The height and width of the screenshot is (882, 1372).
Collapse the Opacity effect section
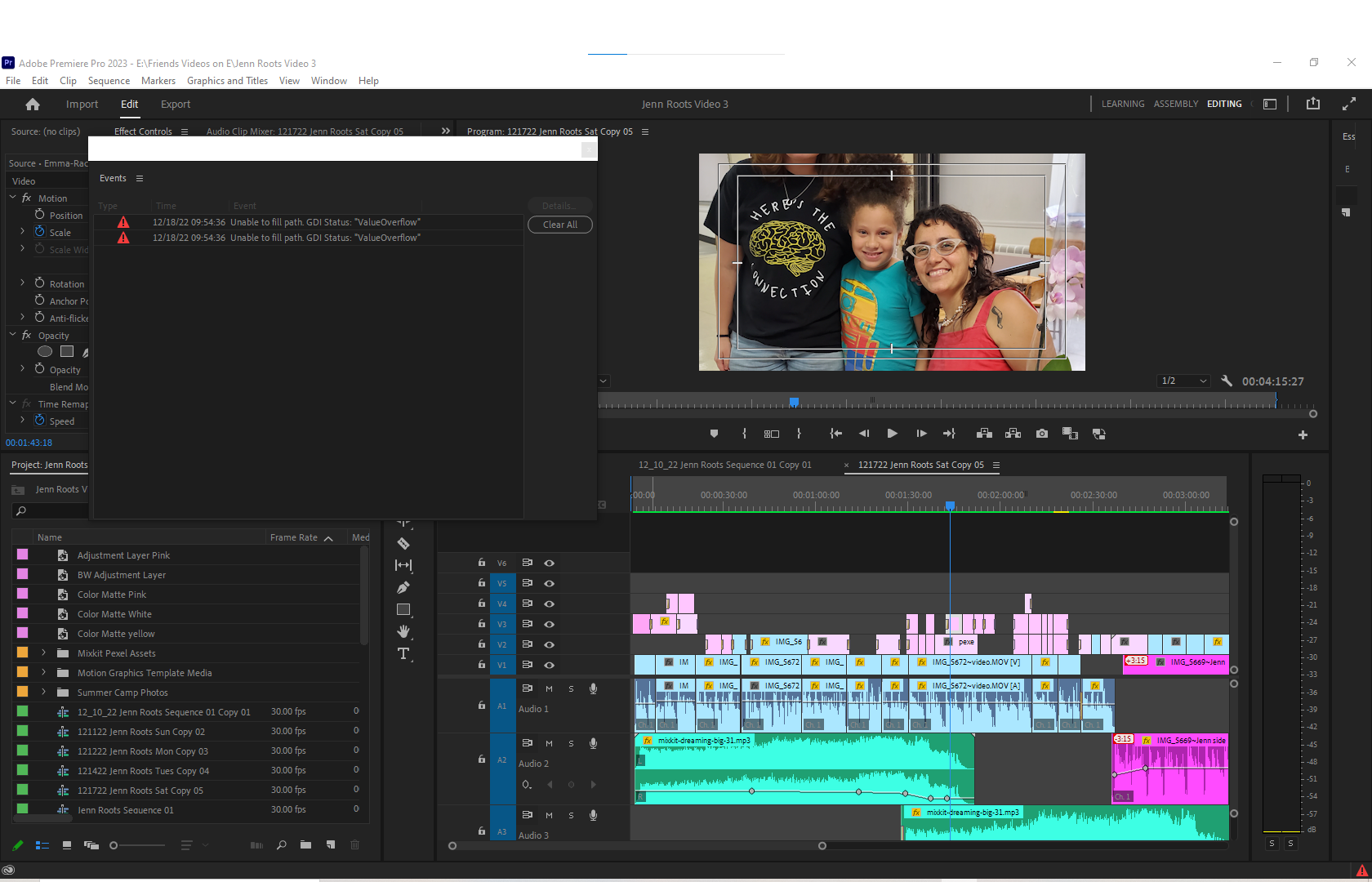[x=13, y=335]
